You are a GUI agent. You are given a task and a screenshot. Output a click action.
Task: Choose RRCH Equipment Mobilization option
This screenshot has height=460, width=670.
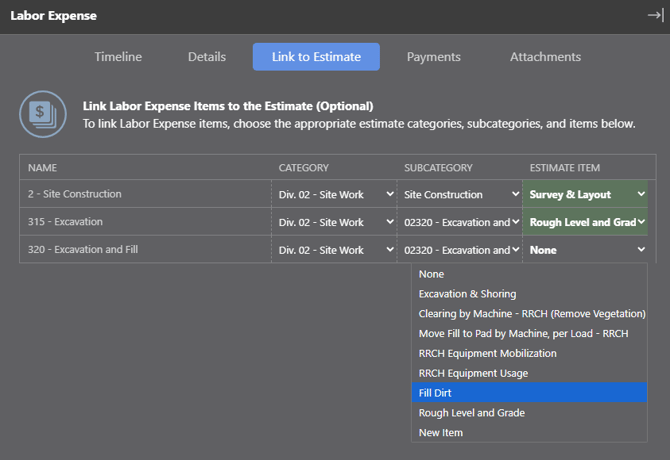click(529, 354)
